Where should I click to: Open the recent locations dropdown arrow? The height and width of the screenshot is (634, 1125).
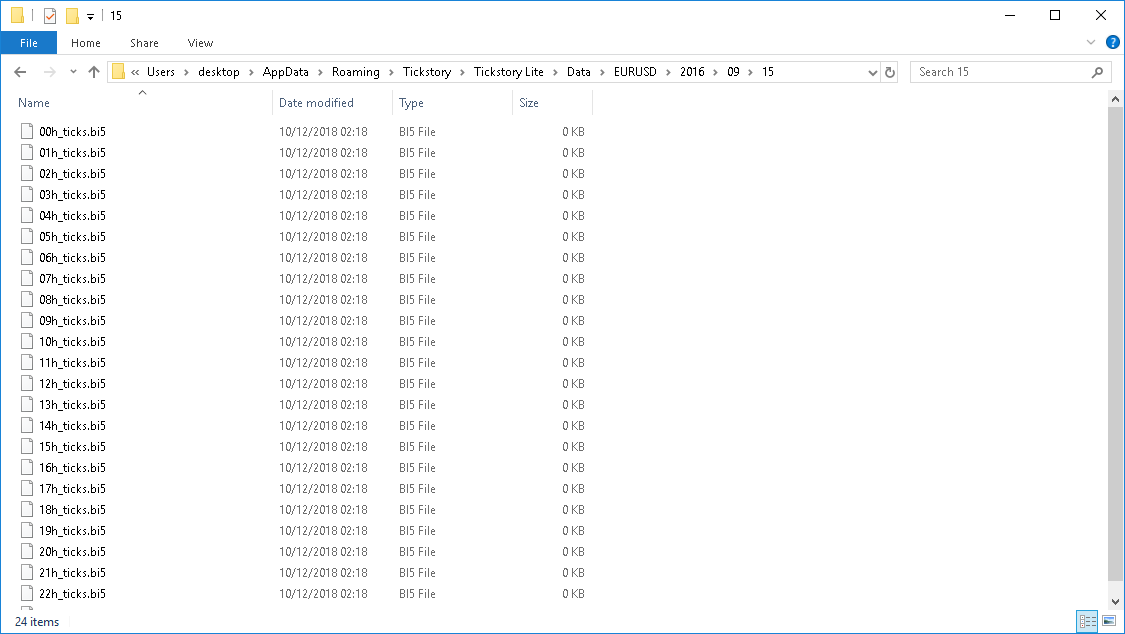click(x=73, y=72)
